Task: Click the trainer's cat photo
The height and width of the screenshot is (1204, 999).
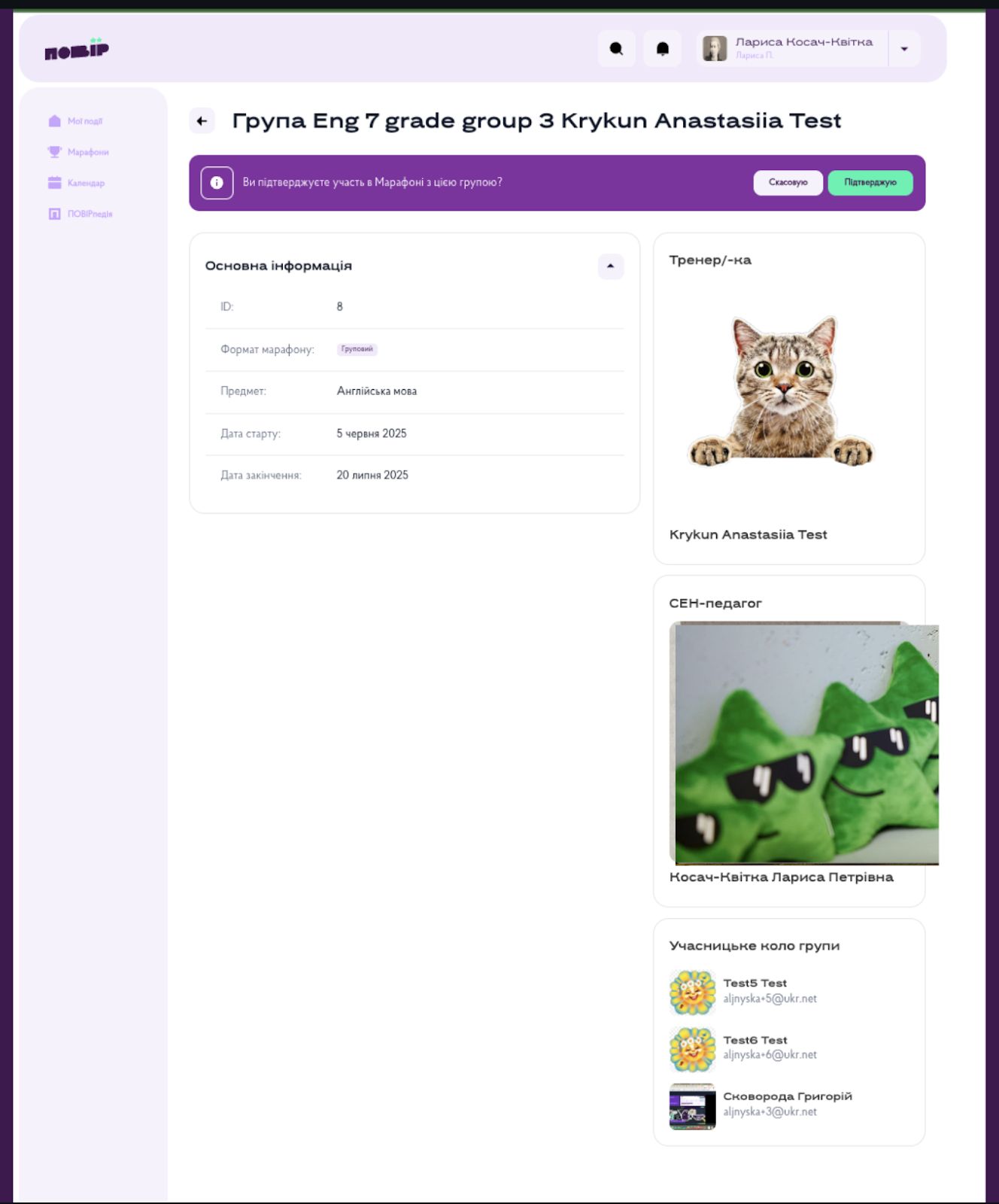Action: (782, 391)
